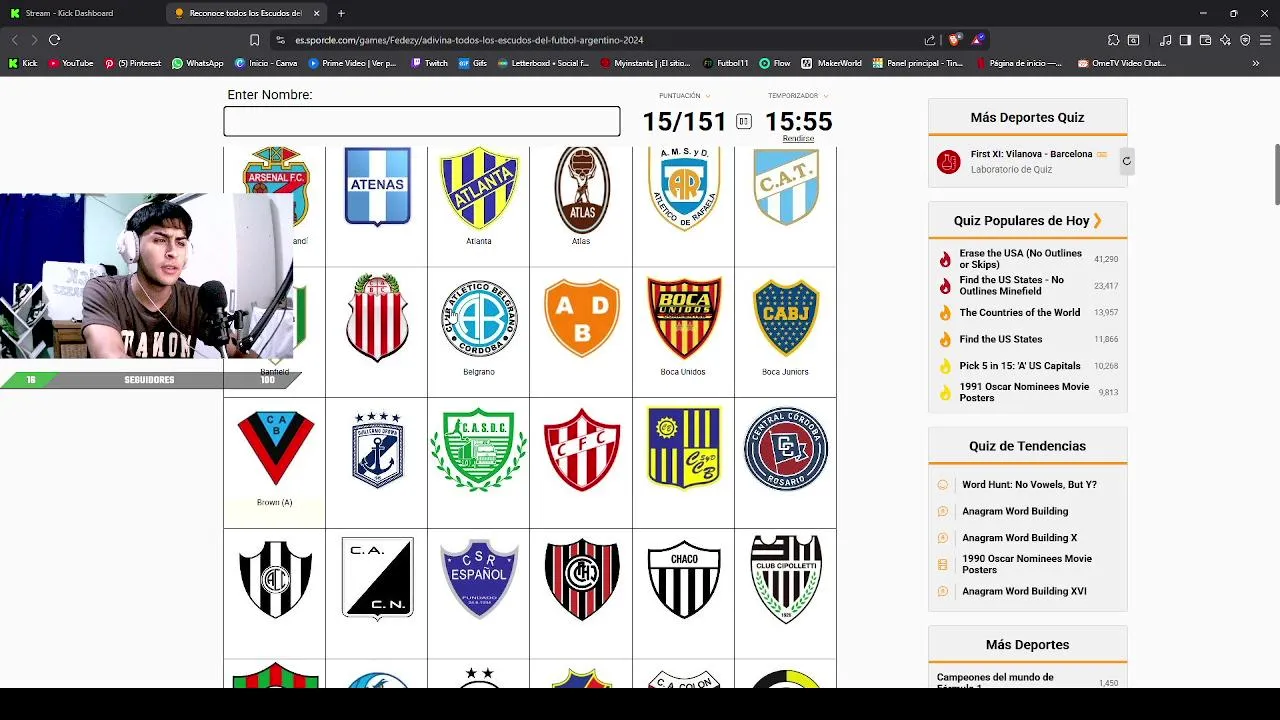Image resolution: width=1280 pixels, height=720 pixels.
Task: Open Brave Rewards triangle icon
Action: (978, 40)
